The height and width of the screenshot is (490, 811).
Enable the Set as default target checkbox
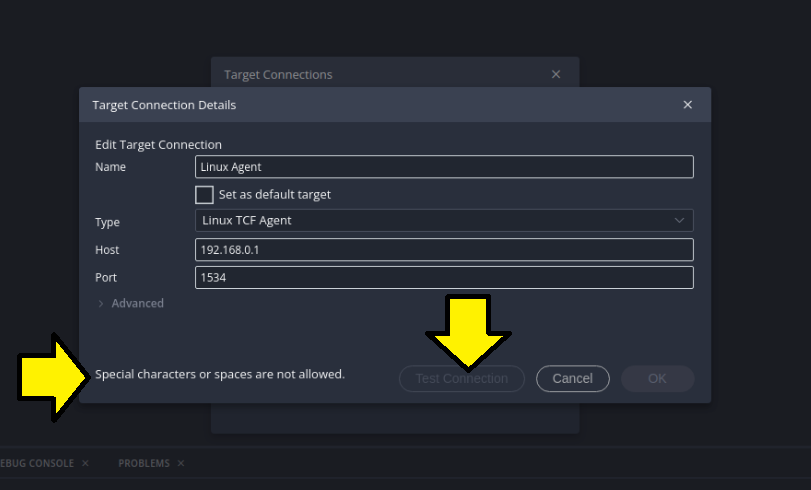(x=204, y=195)
